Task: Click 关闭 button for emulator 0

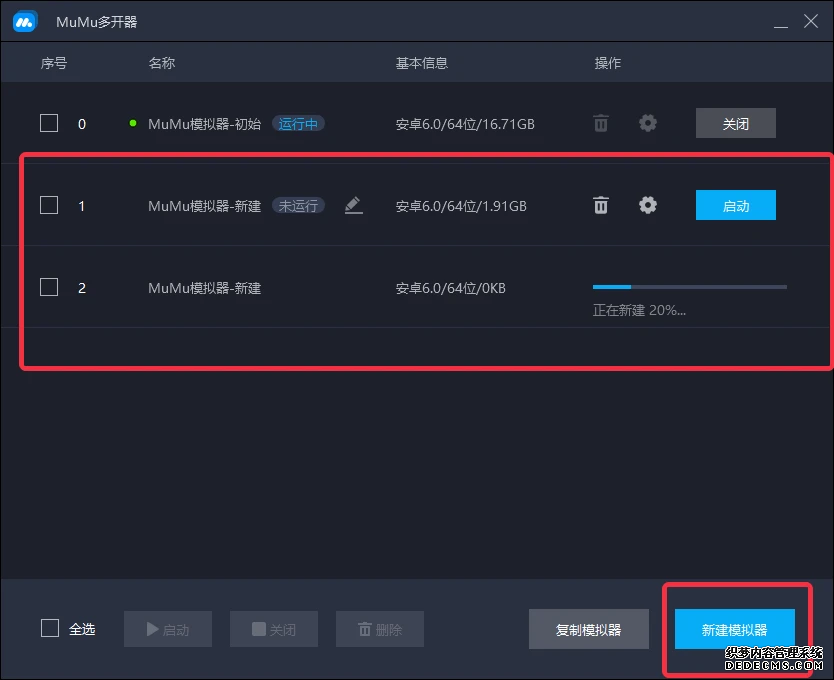Action: [736, 123]
